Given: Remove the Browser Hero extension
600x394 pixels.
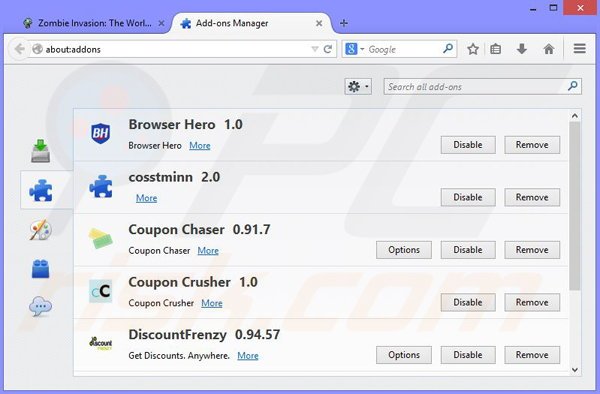Looking at the screenshot, I should click(532, 145).
